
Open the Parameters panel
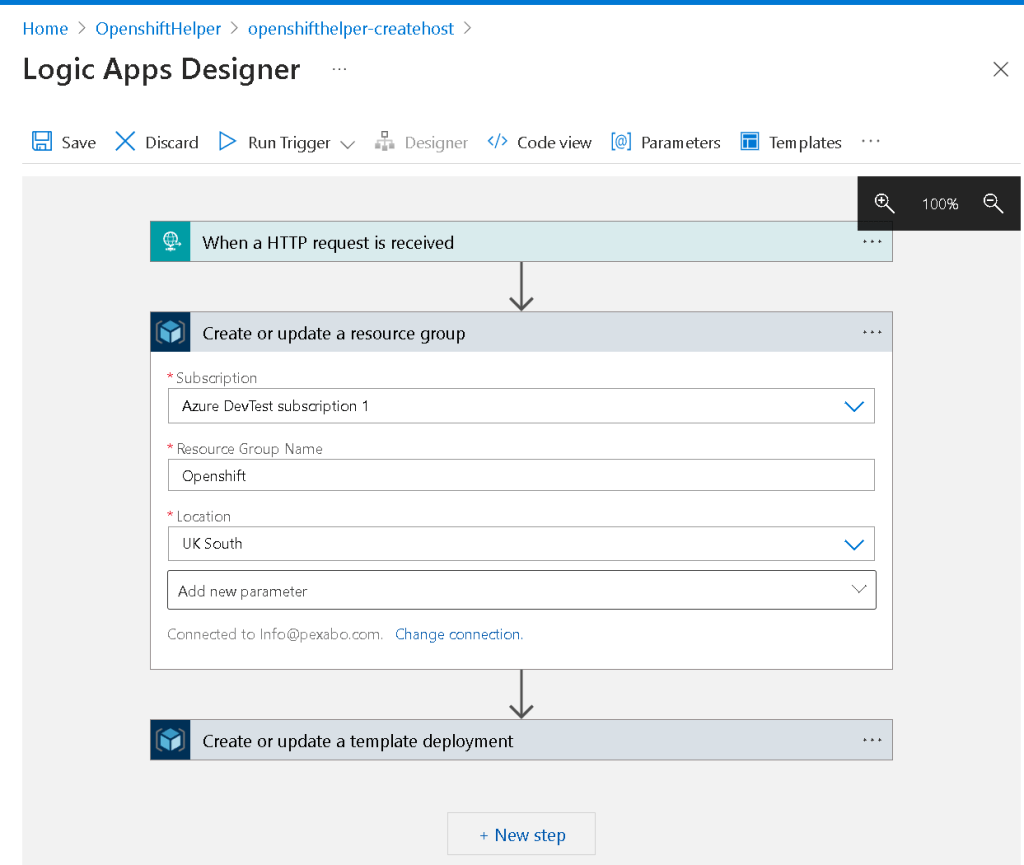click(x=680, y=142)
